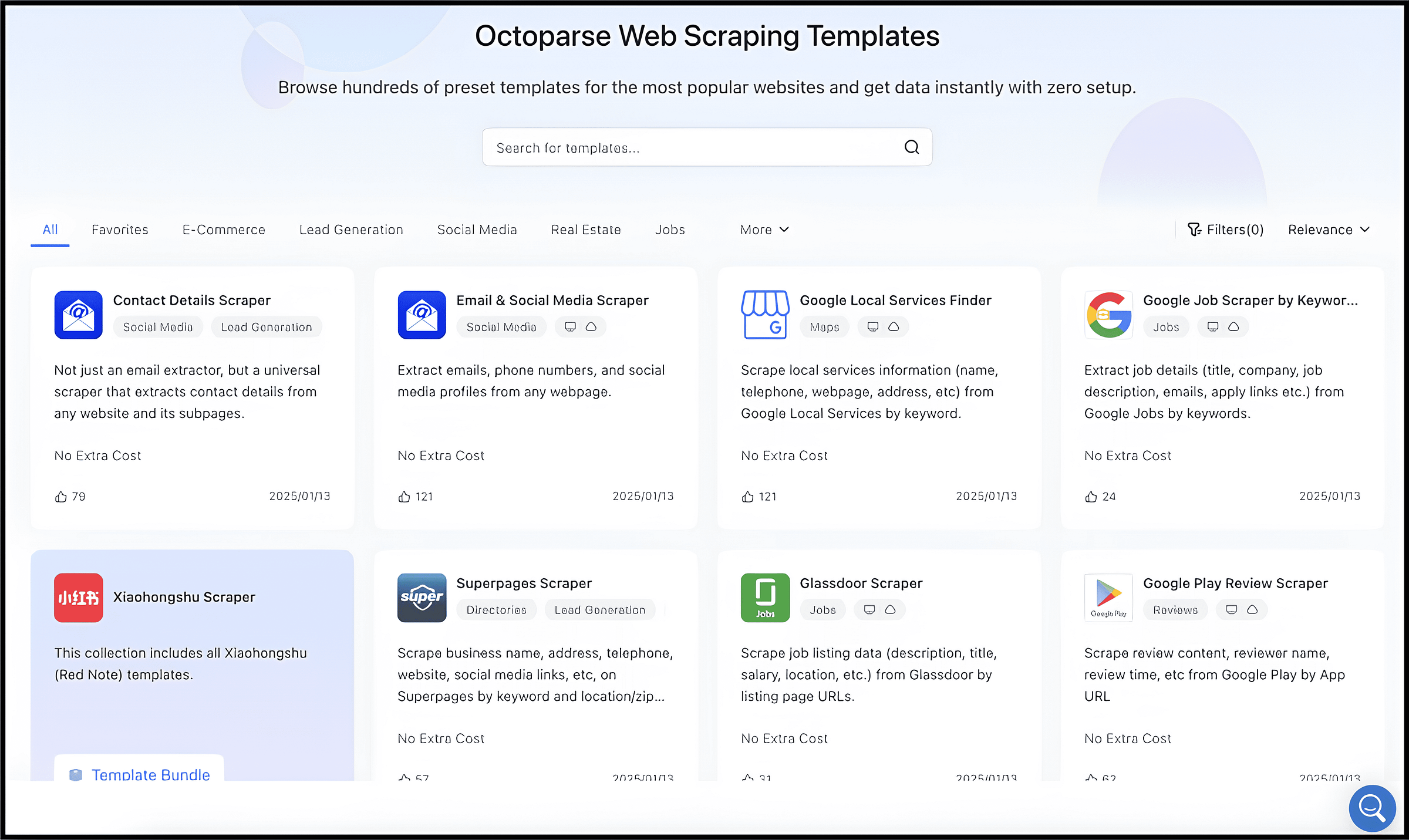Image resolution: width=1409 pixels, height=840 pixels.
Task: Click Google Local Services Finder store icon
Action: tap(764, 315)
